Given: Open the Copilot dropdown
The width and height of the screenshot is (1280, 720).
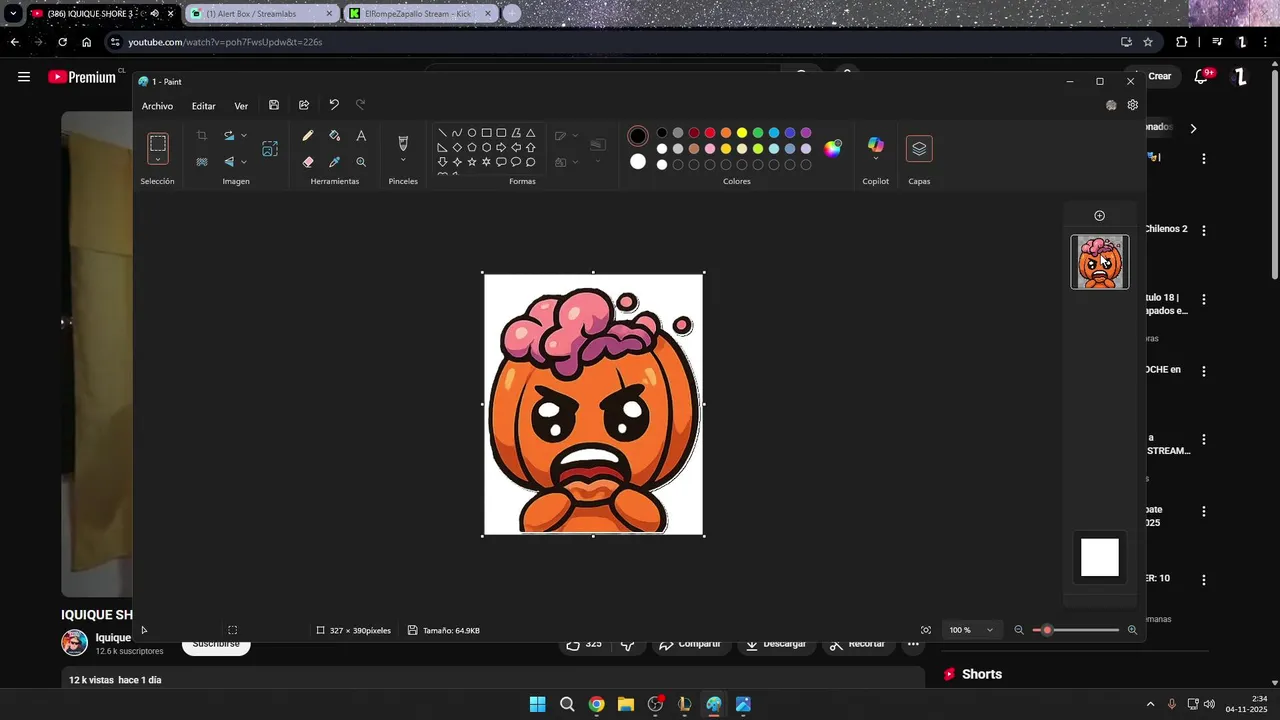Looking at the screenshot, I should (x=876, y=159).
